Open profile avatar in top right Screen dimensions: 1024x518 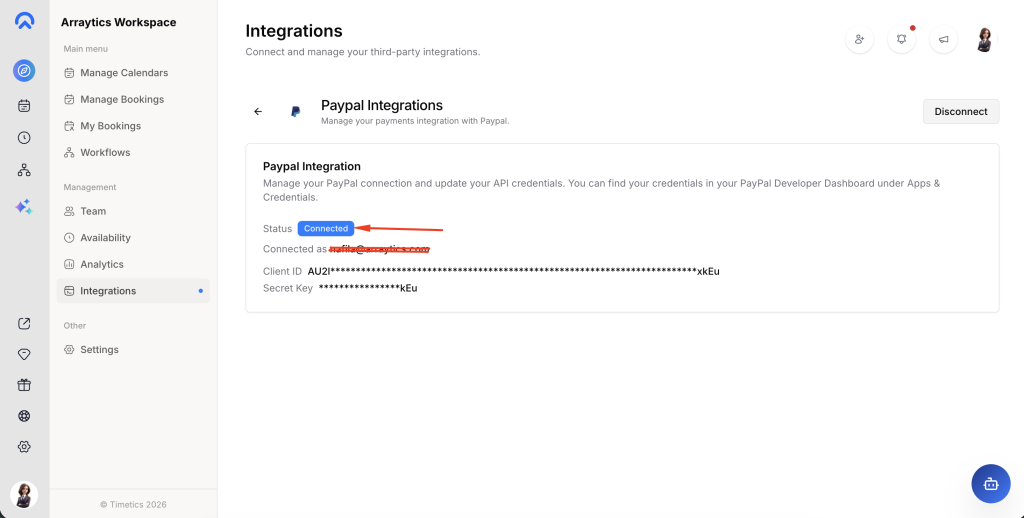[x=984, y=40]
